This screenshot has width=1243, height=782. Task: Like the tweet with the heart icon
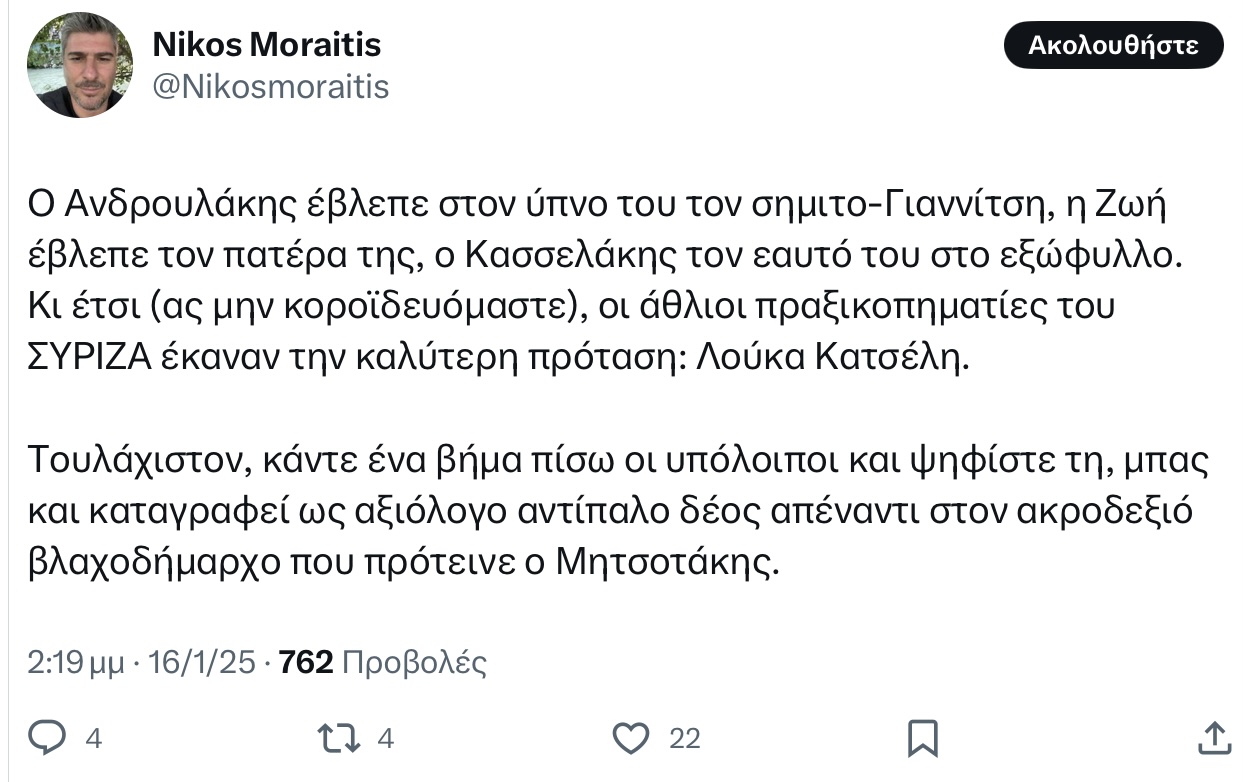[x=630, y=738]
